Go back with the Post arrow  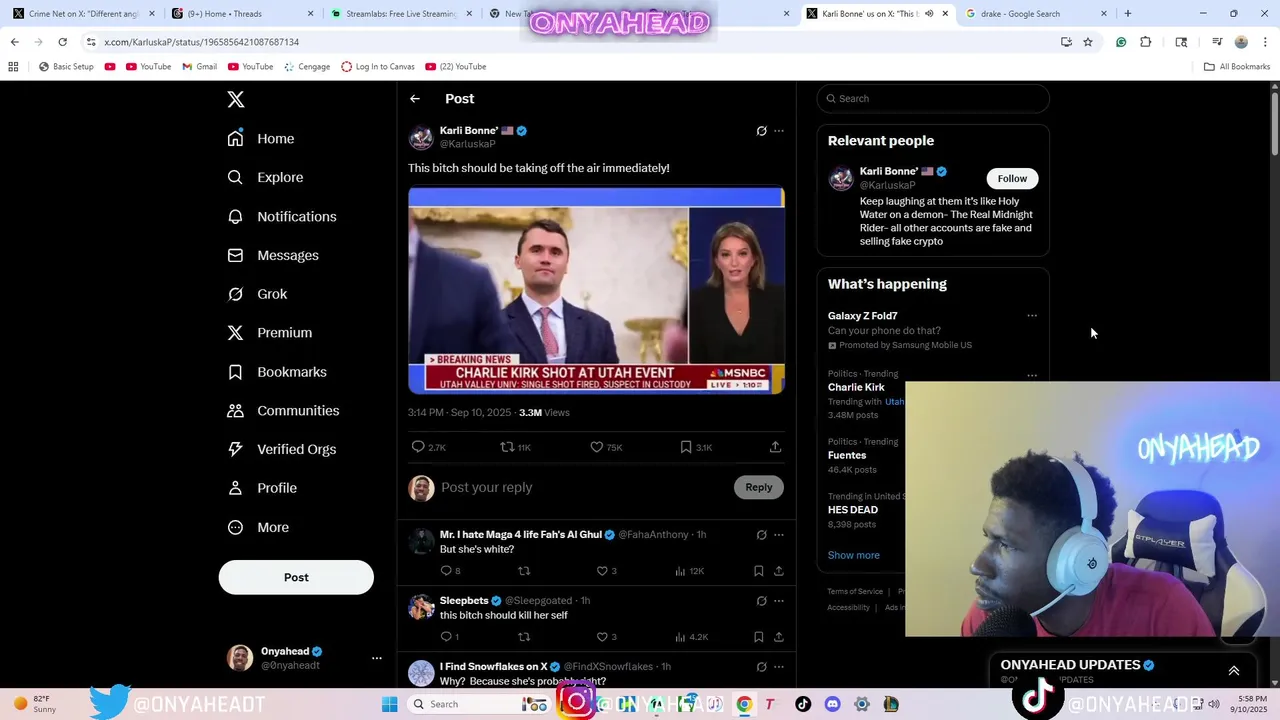415,99
